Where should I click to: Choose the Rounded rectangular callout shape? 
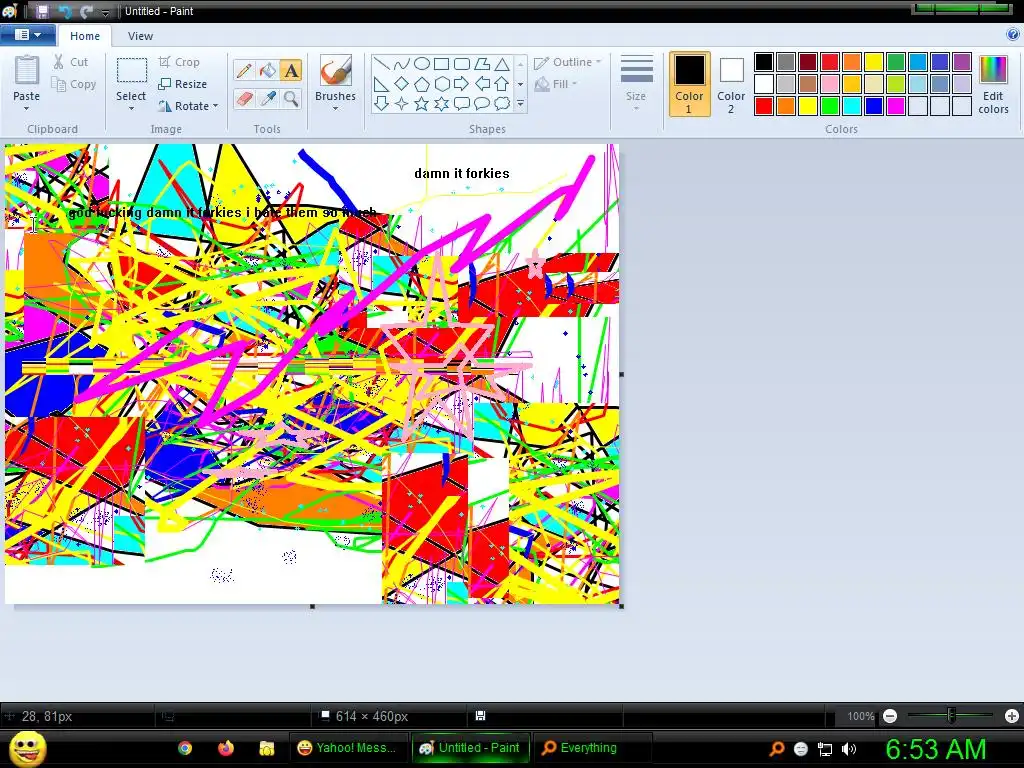coord(462,103)
